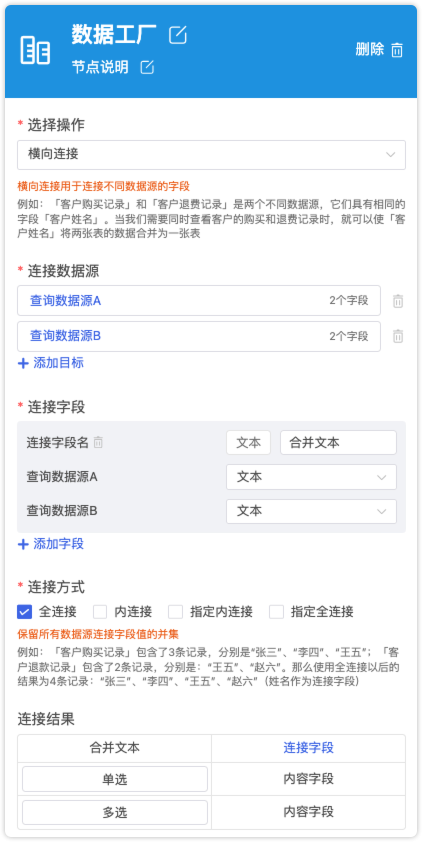
Task: Click the 多选 field in results table
Action: pyautogui.click(x=115, y=812)
